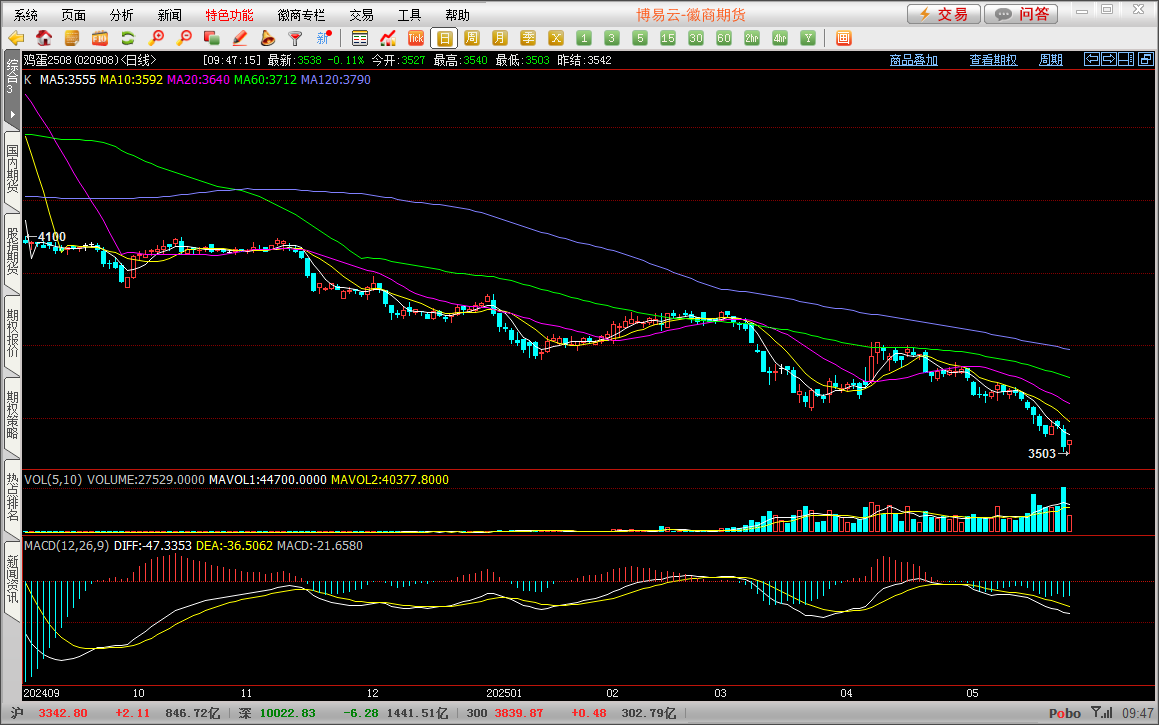The width and height of the screenshot is (1159, 725).
Task: Open the quote list table icon
Action: [360, 38]
